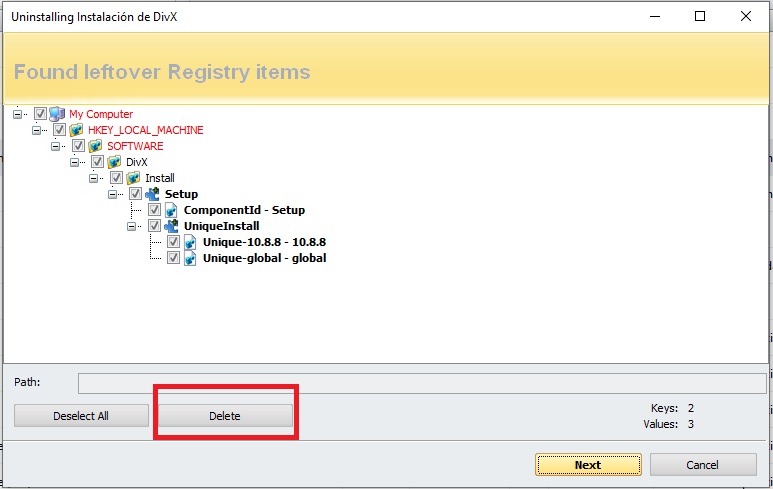773x489 pixels.
Task: Click the Deselect All button
Action: 81,416
